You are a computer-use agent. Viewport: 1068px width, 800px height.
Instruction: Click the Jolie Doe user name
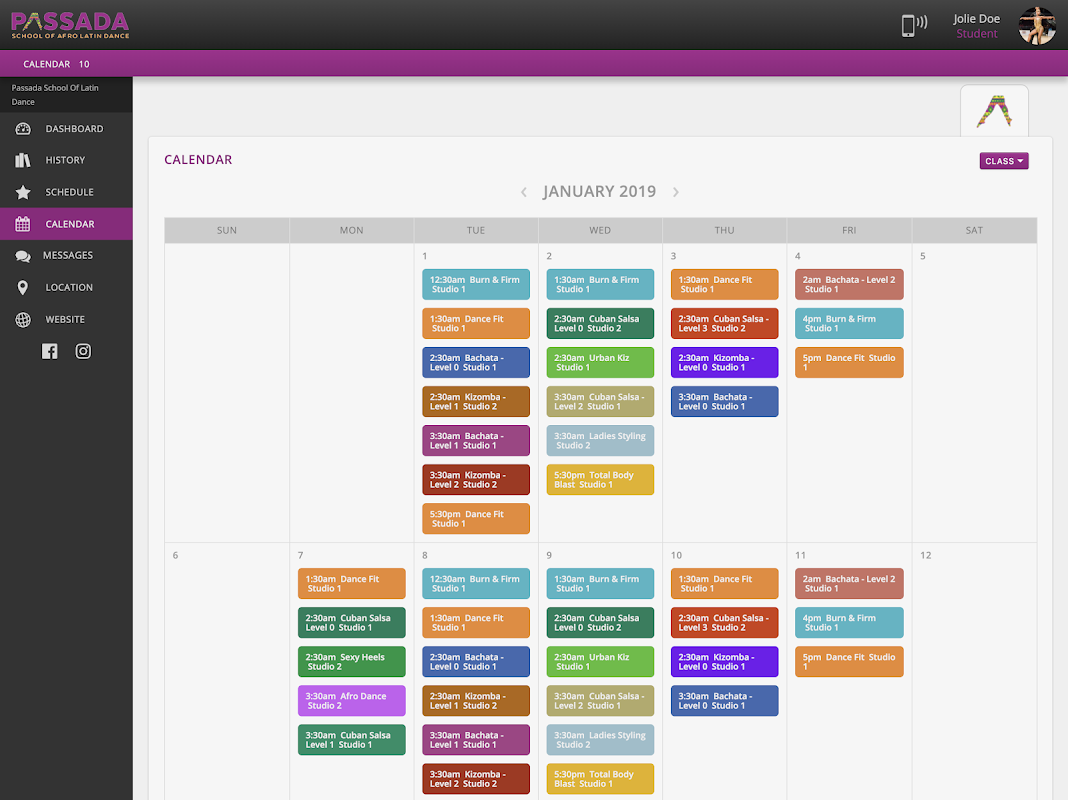[x=976, y=19]
